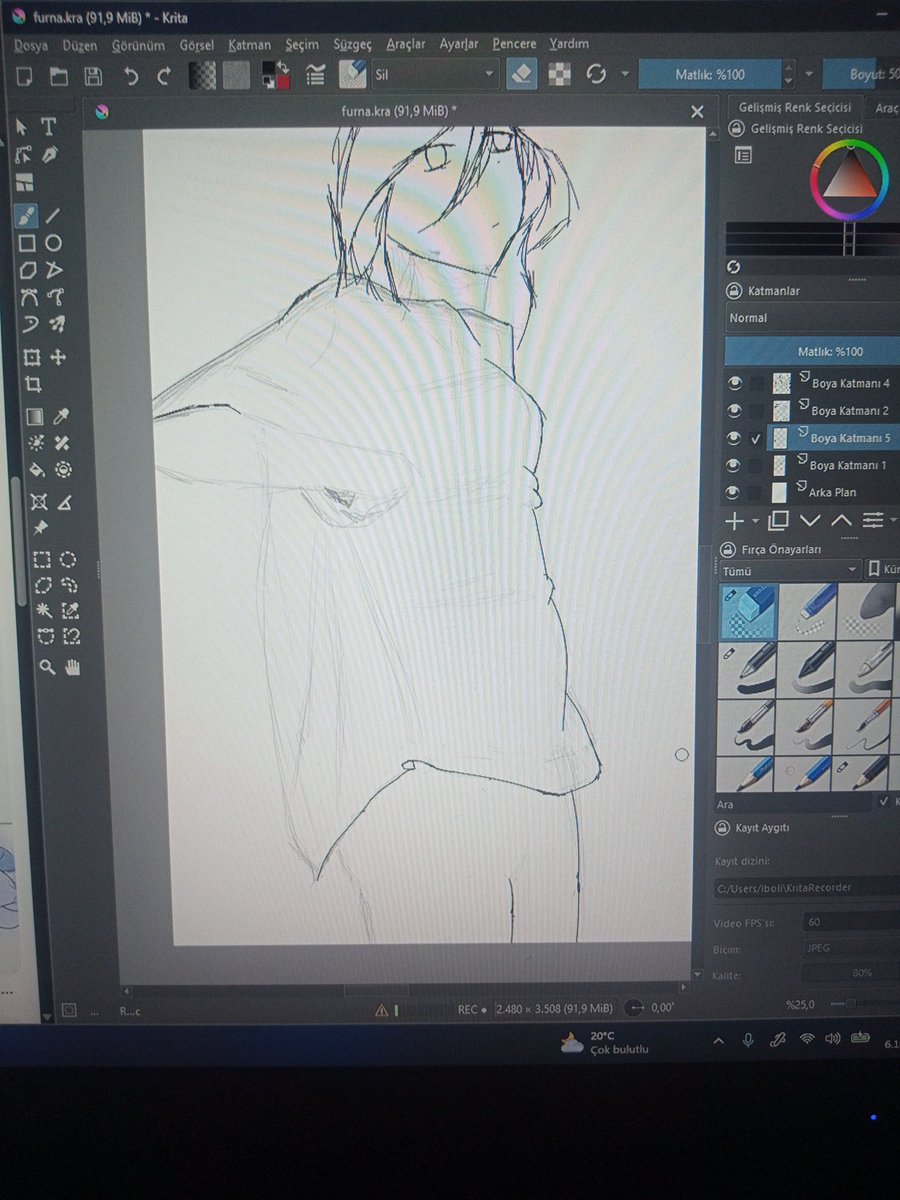
Task: Open the Sil blending mode dropdown
Action: pyautogui.click(x=433, y=74)
